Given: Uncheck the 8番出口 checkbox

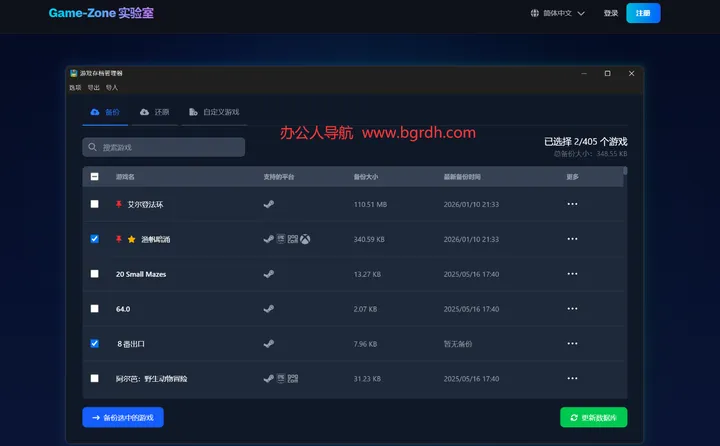Looking at the screenshot, I should [95, 344].
